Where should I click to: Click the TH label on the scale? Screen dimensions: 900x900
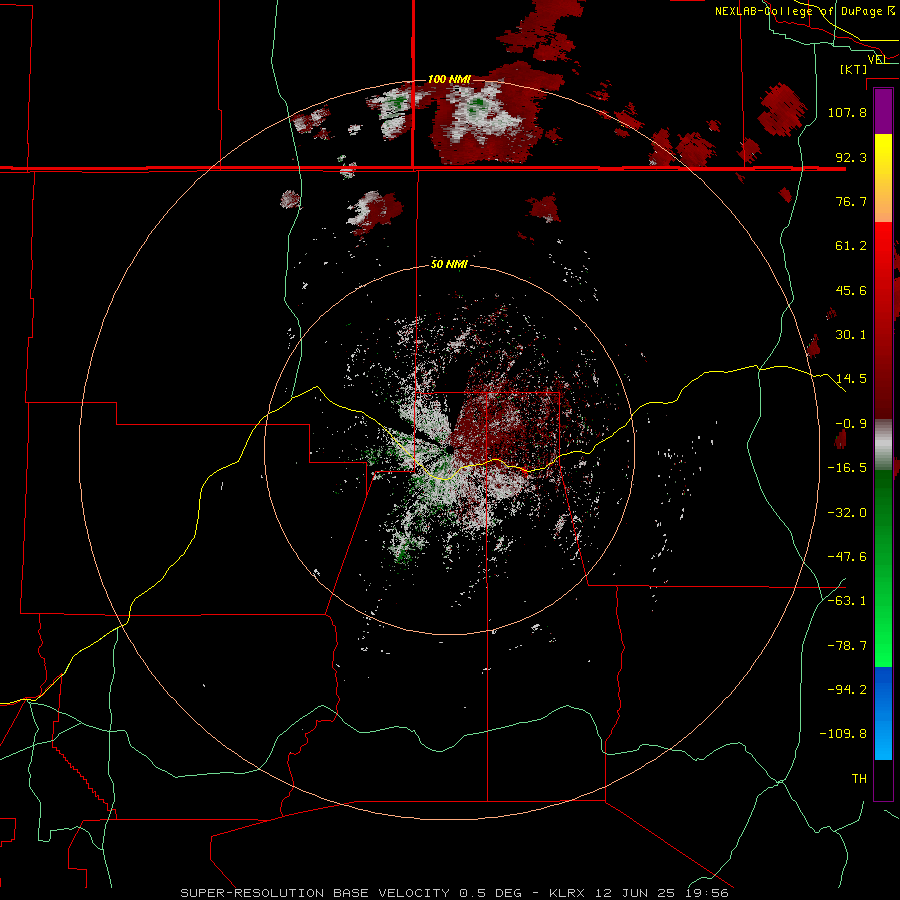click(x=859, y=779)
